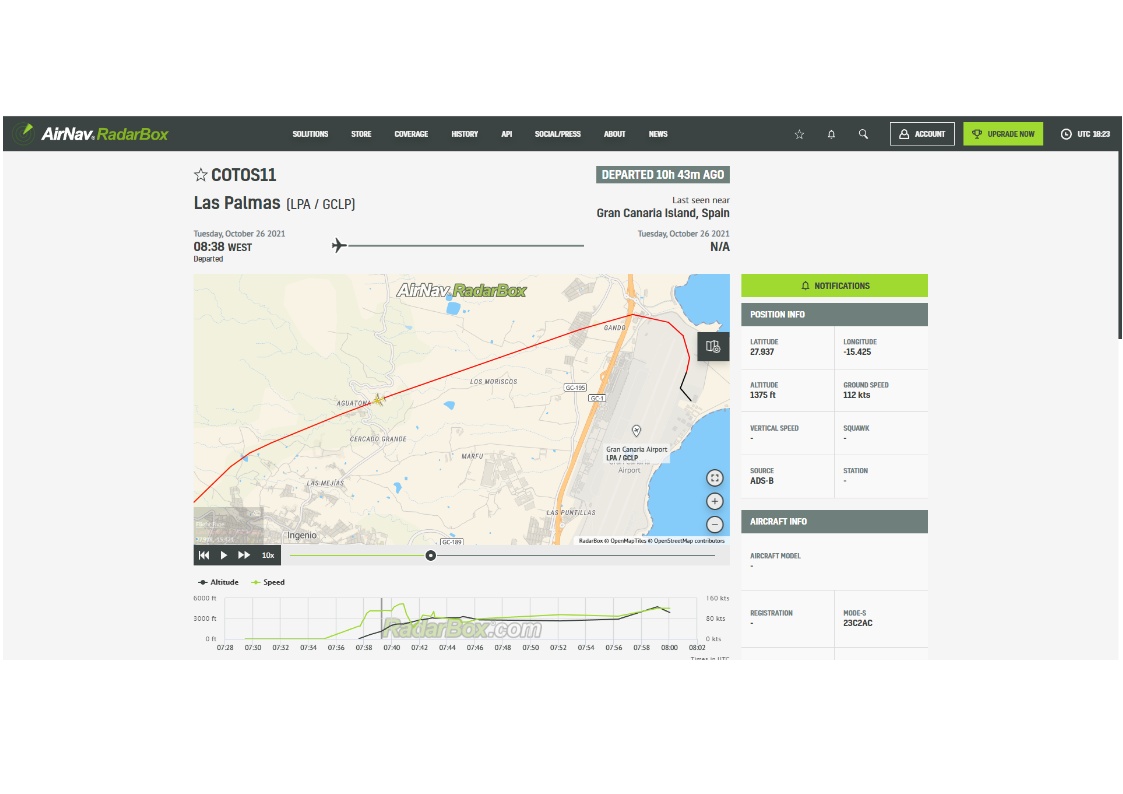The width and height of the screenshot is (1123, 794).
Task: Open the About menu item
Action: [x=614, y=134]
